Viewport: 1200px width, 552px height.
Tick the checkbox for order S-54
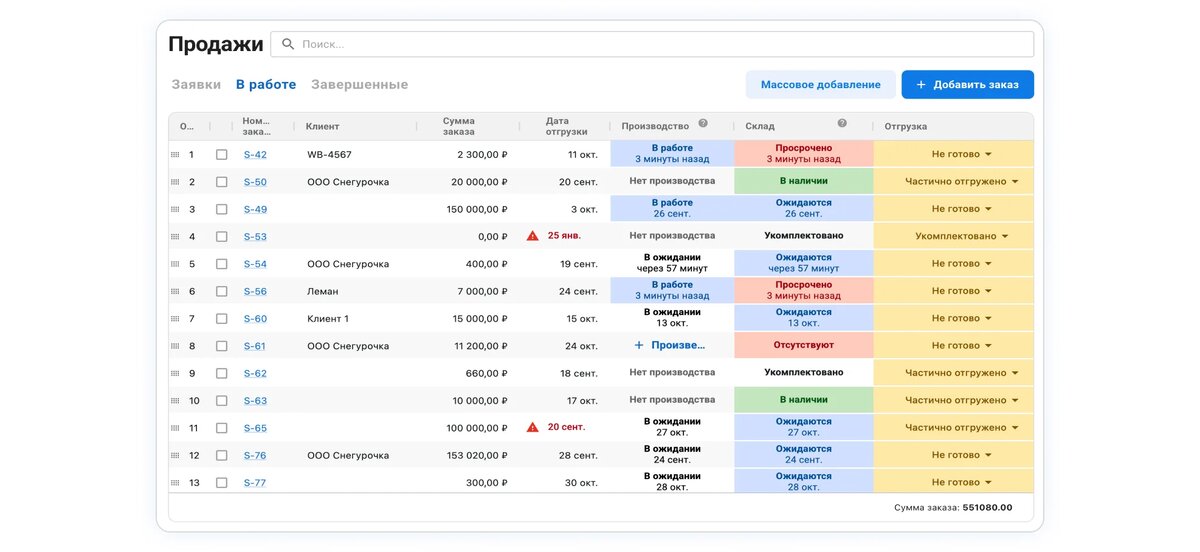tap(222, 264)
